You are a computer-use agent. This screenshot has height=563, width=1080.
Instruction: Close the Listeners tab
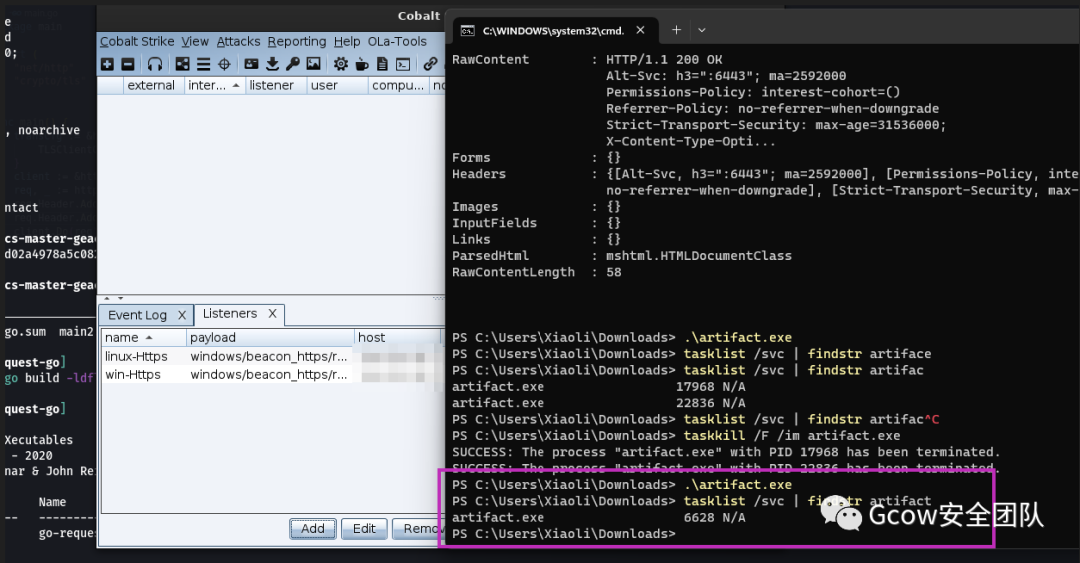272,314
